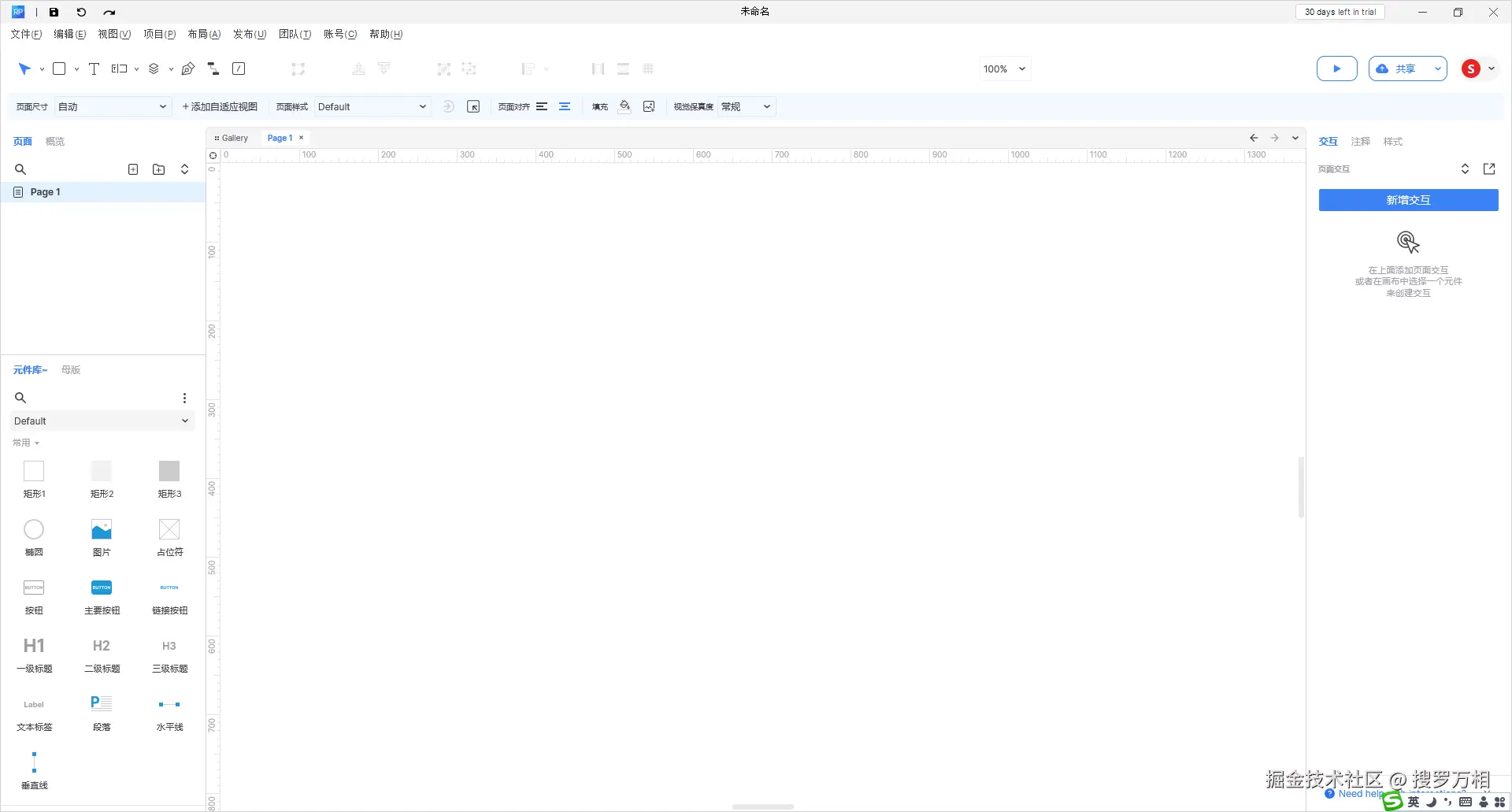Open the widget library Default dropdown

[x=102, y=421]
